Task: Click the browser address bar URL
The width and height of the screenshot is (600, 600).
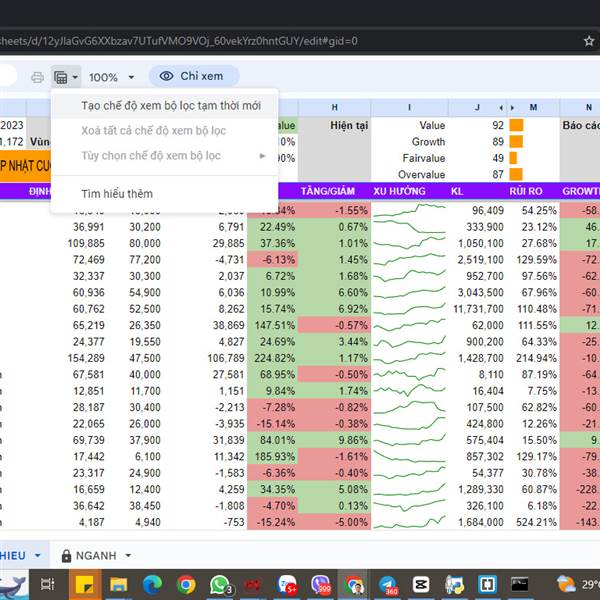Action: tap(180, 41)
